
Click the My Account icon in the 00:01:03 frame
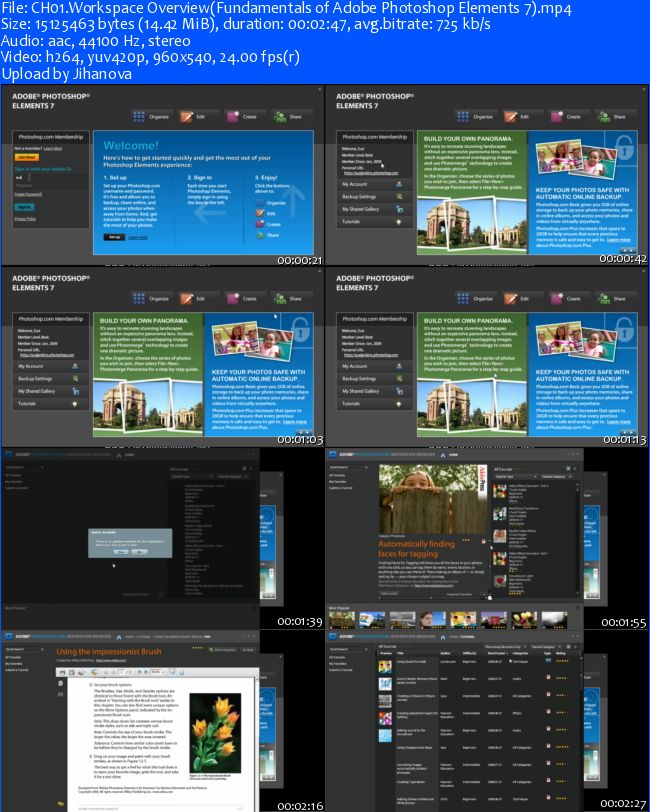click(75, 366)
